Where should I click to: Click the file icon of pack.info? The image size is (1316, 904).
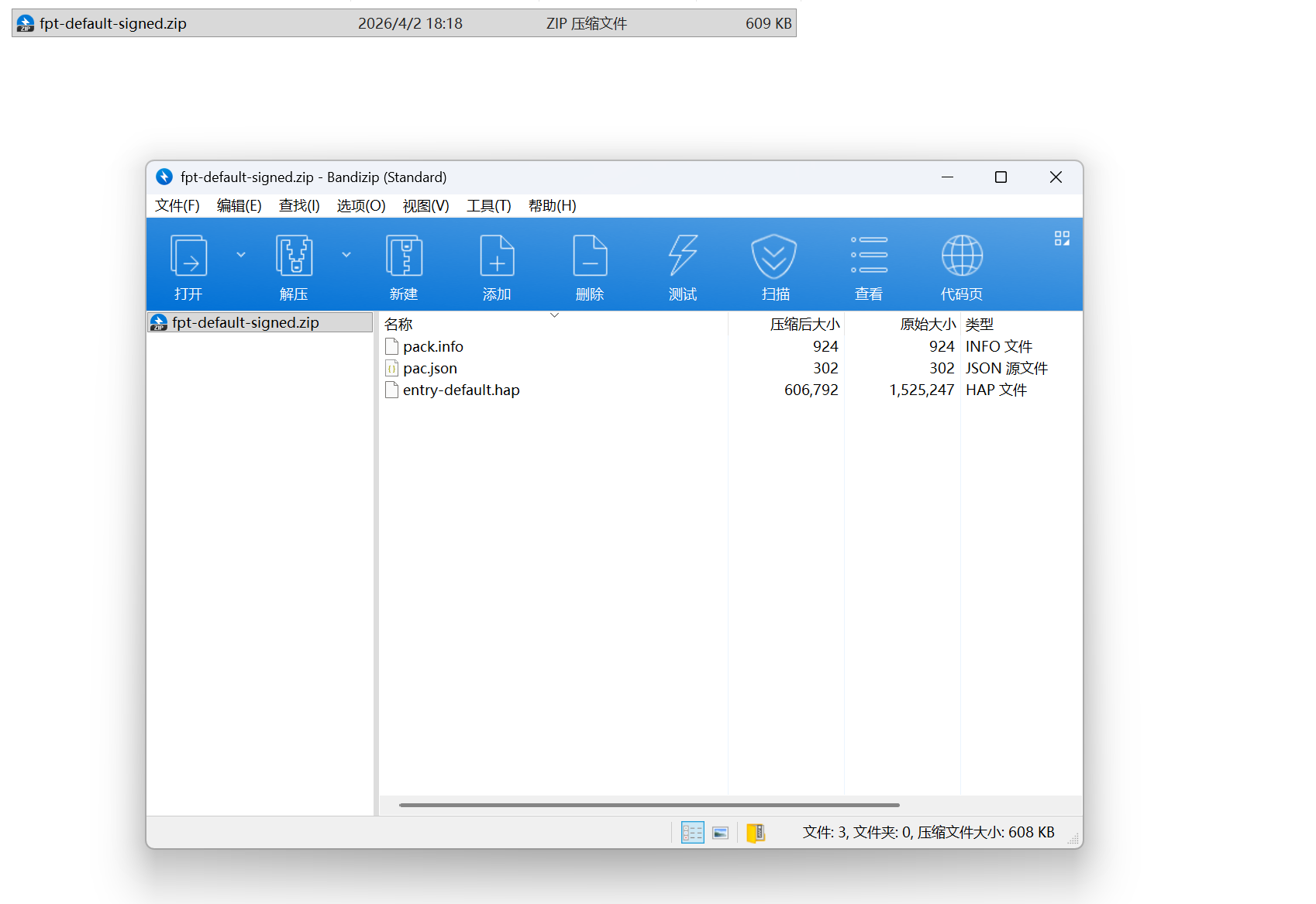392,346
